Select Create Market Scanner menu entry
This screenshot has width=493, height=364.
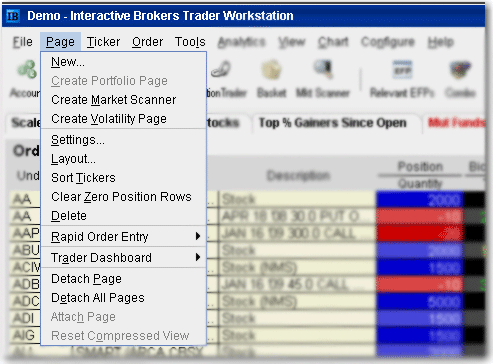(x=114, y=100)
